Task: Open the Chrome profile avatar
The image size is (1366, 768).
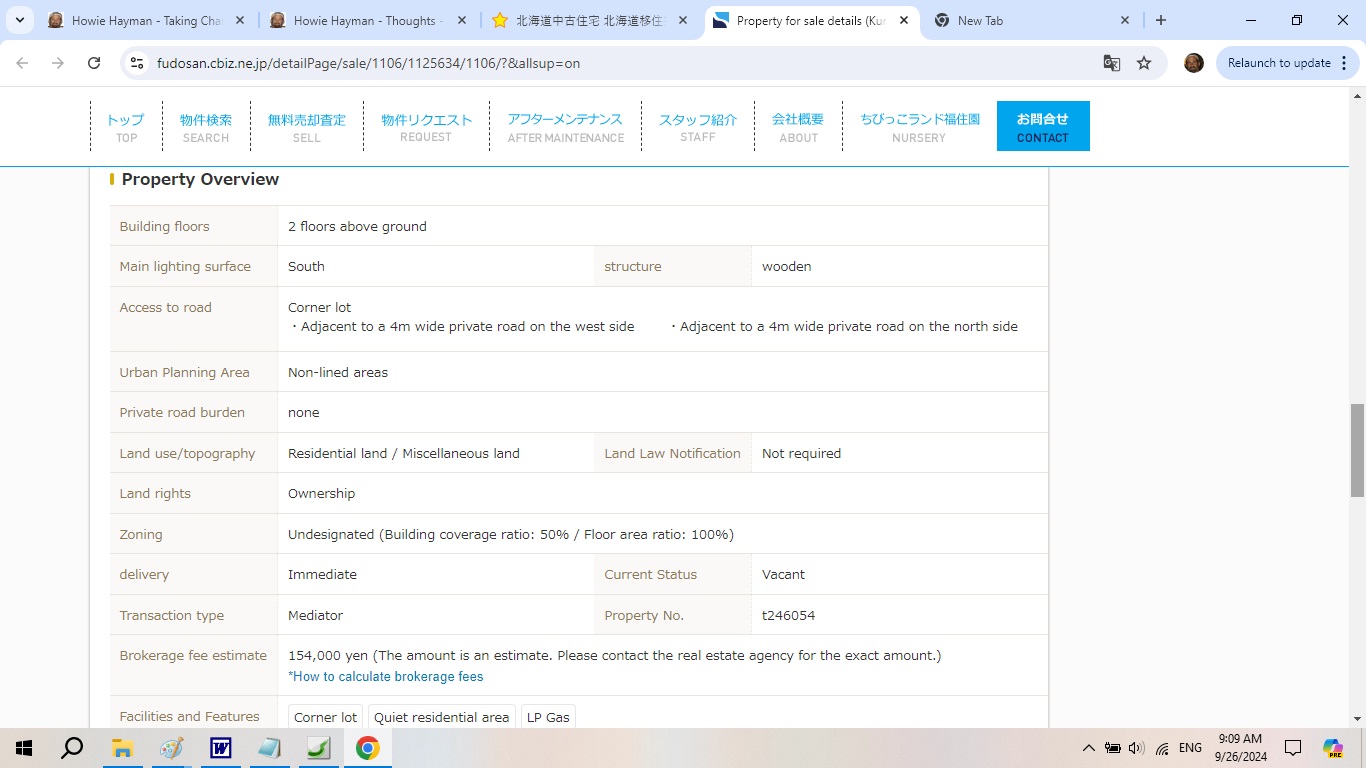Action: pyautogui.click(x=1193, y=63)
